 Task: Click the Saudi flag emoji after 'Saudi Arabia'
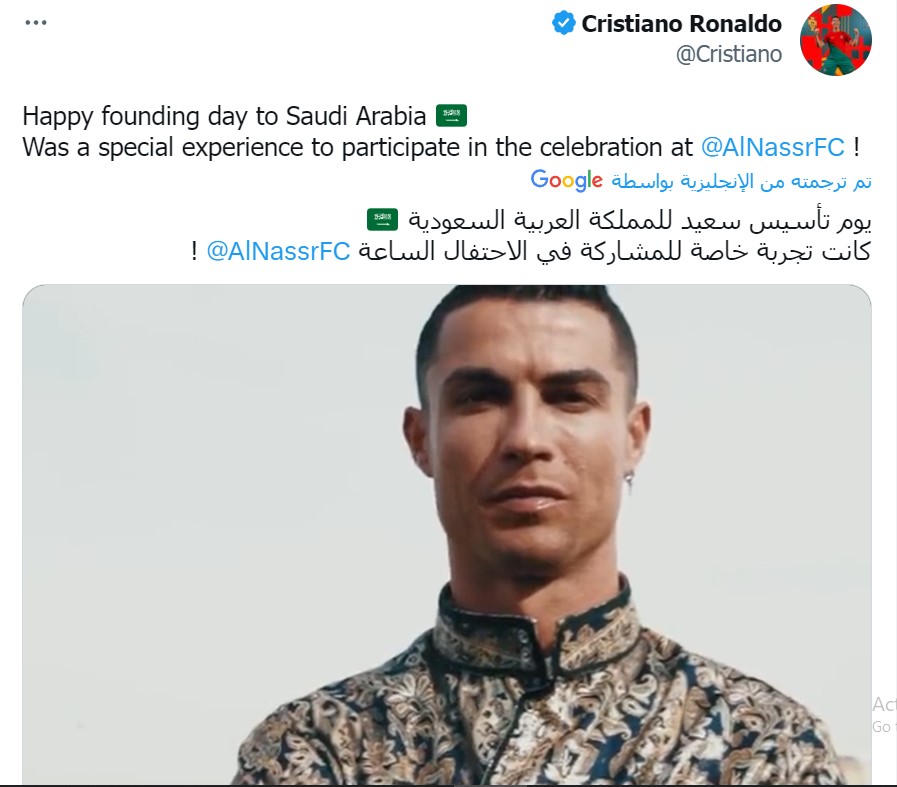pos(451,116)
